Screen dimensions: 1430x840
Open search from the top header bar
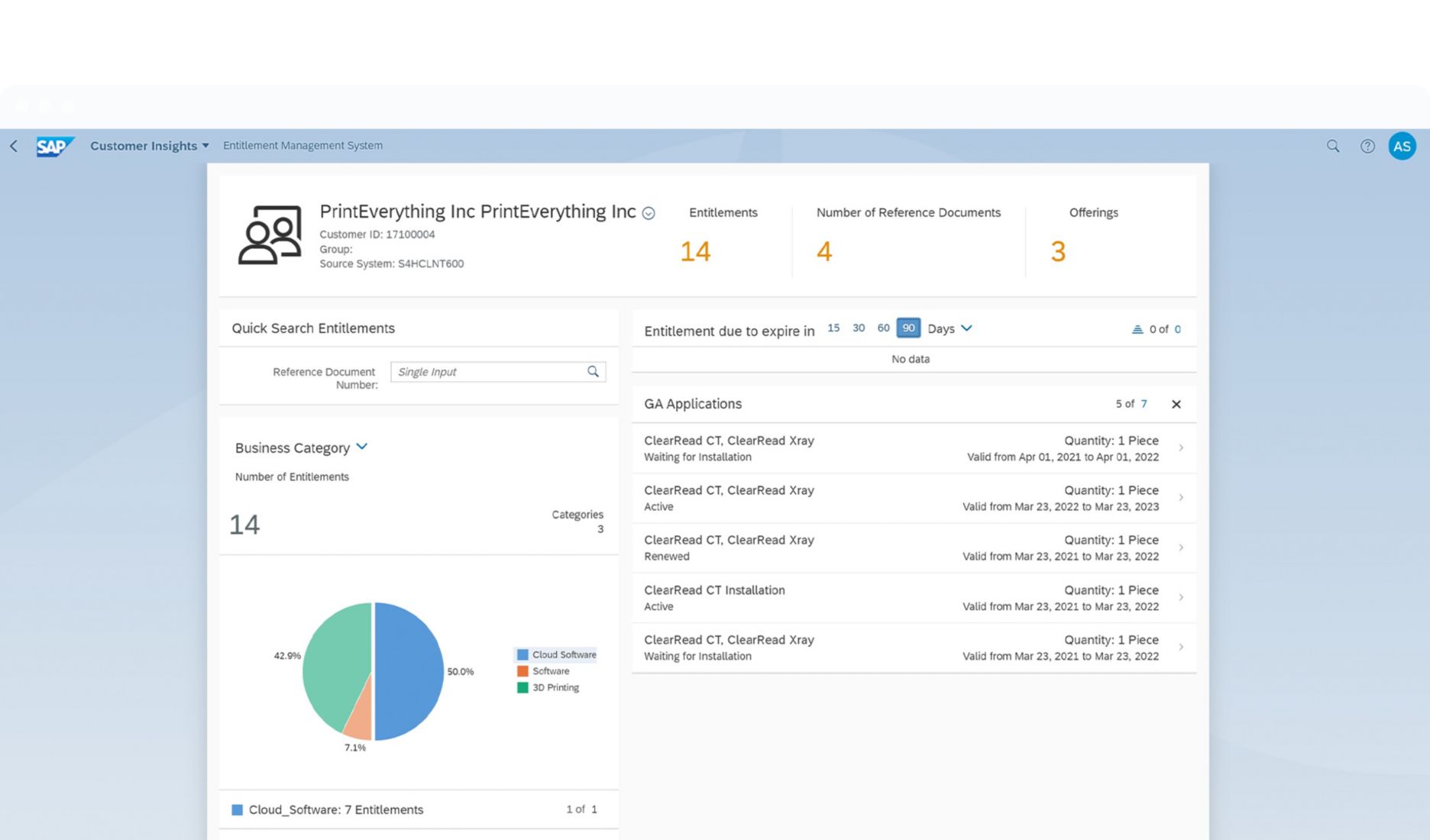click(x=1333, y=146)
